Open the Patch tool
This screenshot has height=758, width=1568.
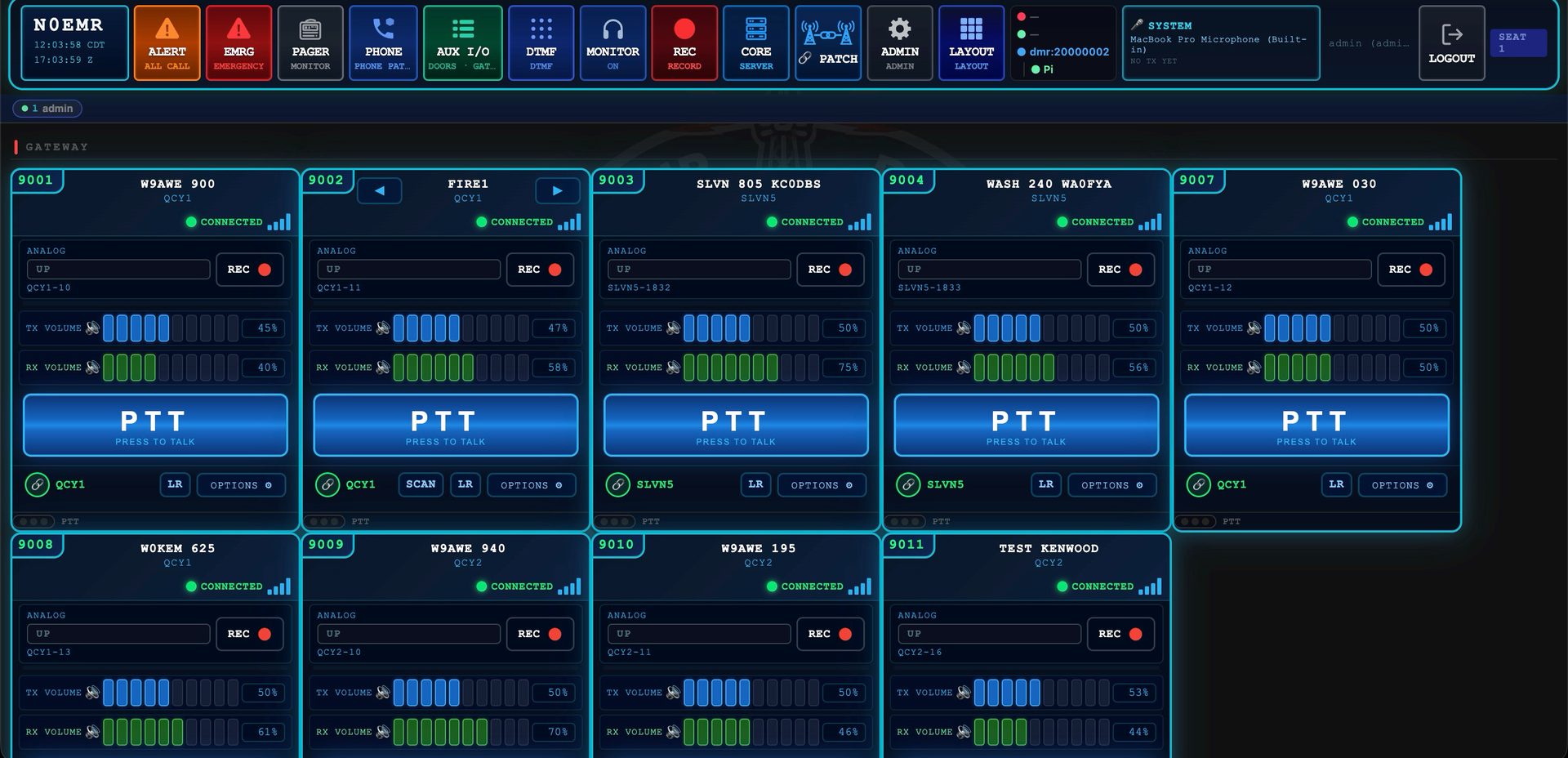828,43
